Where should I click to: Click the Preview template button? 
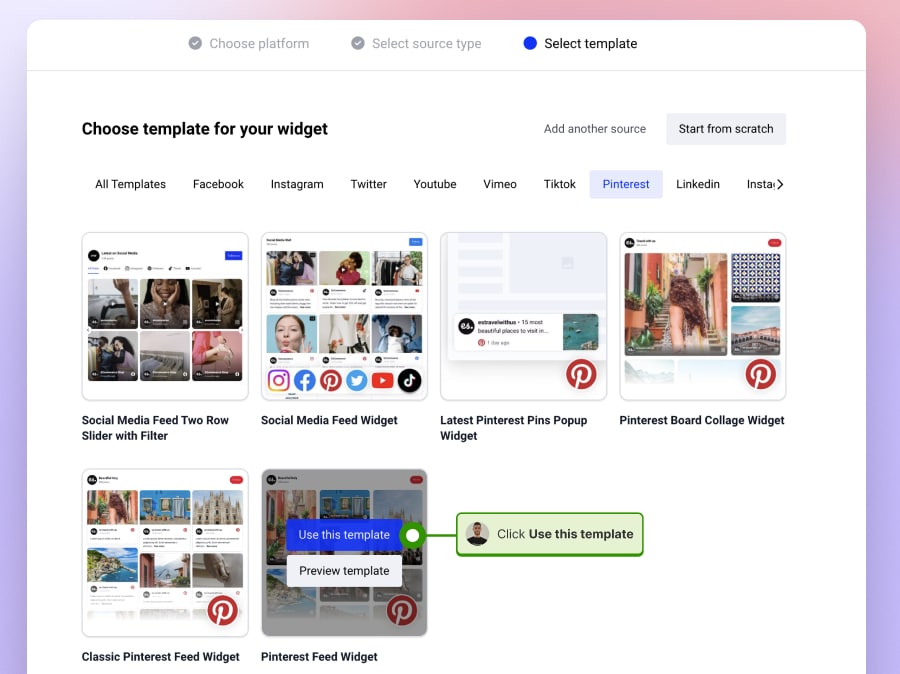(344, 571)
